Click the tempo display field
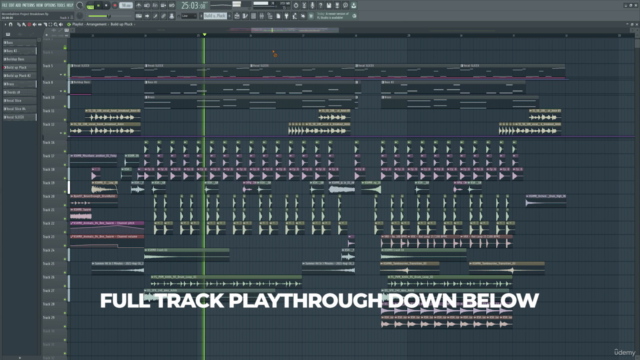This screenshot has width=640, height=360. coord(126,5)
